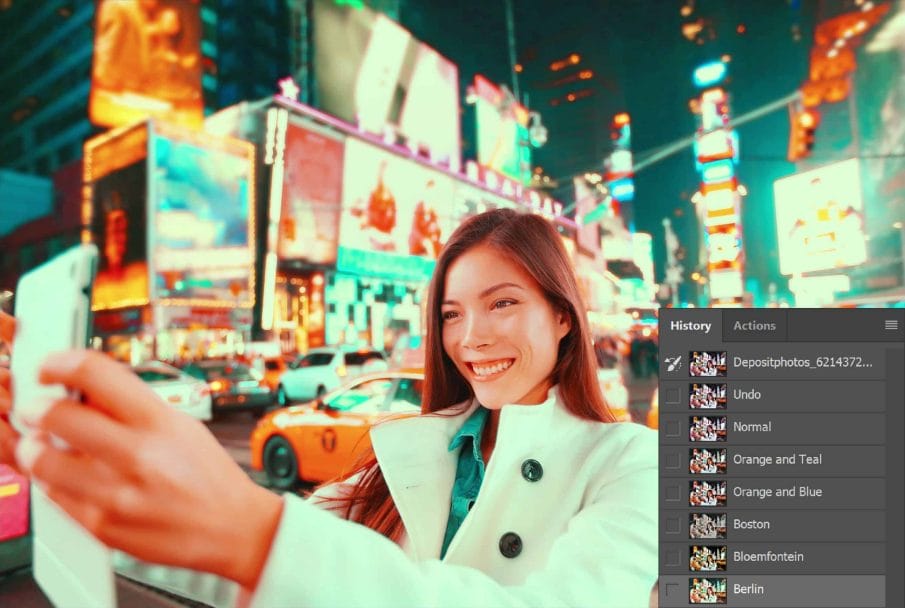Select the Berlin thumbnail image
The height and width of the screenshot is (608, 905).
click(707, 589)
